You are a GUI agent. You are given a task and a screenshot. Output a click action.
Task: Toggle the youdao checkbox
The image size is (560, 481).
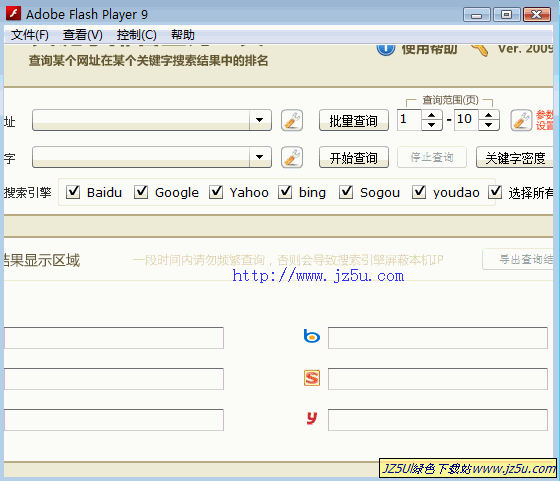[x=419, y=192]
